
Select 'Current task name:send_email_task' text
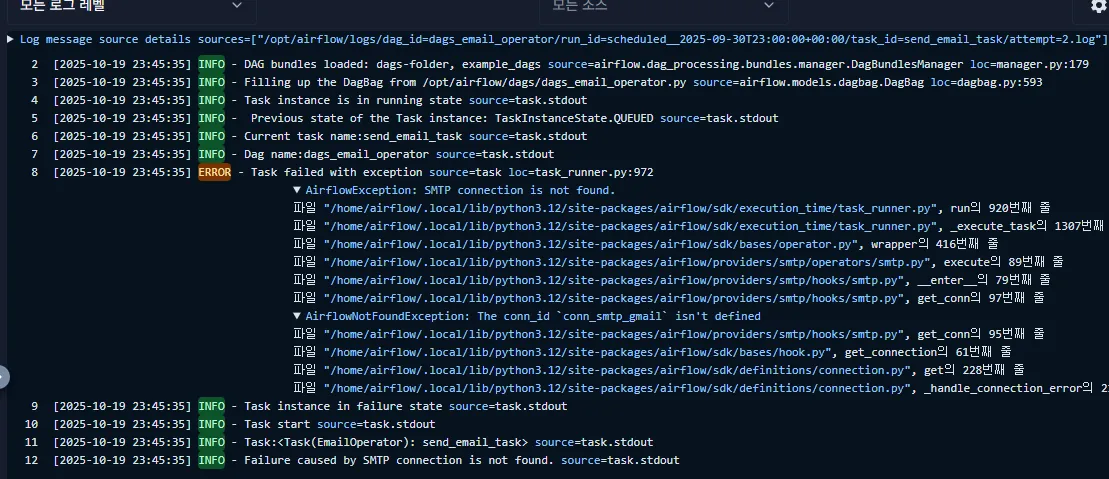[x=353, y=136]
